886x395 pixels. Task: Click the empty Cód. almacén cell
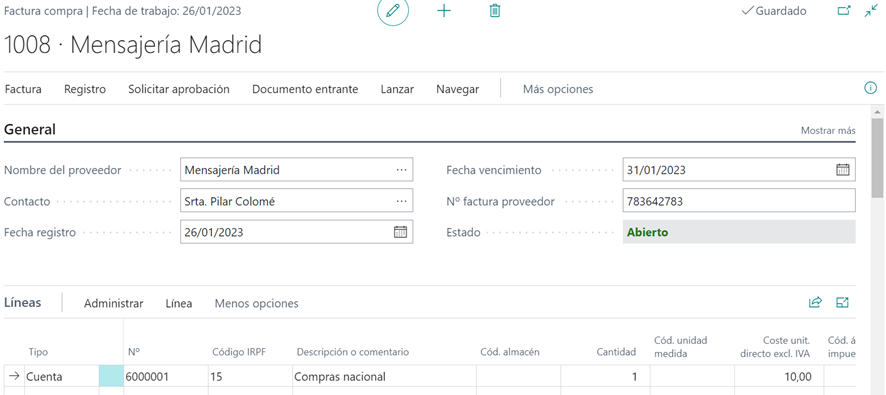pyautogui.click(x=519, y=376)
